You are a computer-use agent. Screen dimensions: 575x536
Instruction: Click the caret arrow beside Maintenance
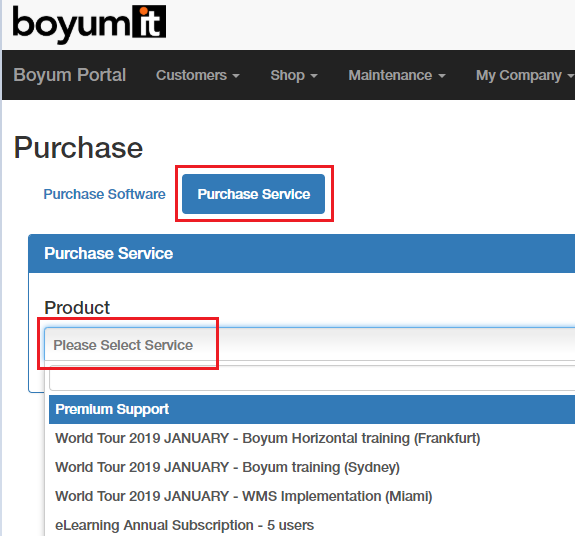tap(442, 76)
